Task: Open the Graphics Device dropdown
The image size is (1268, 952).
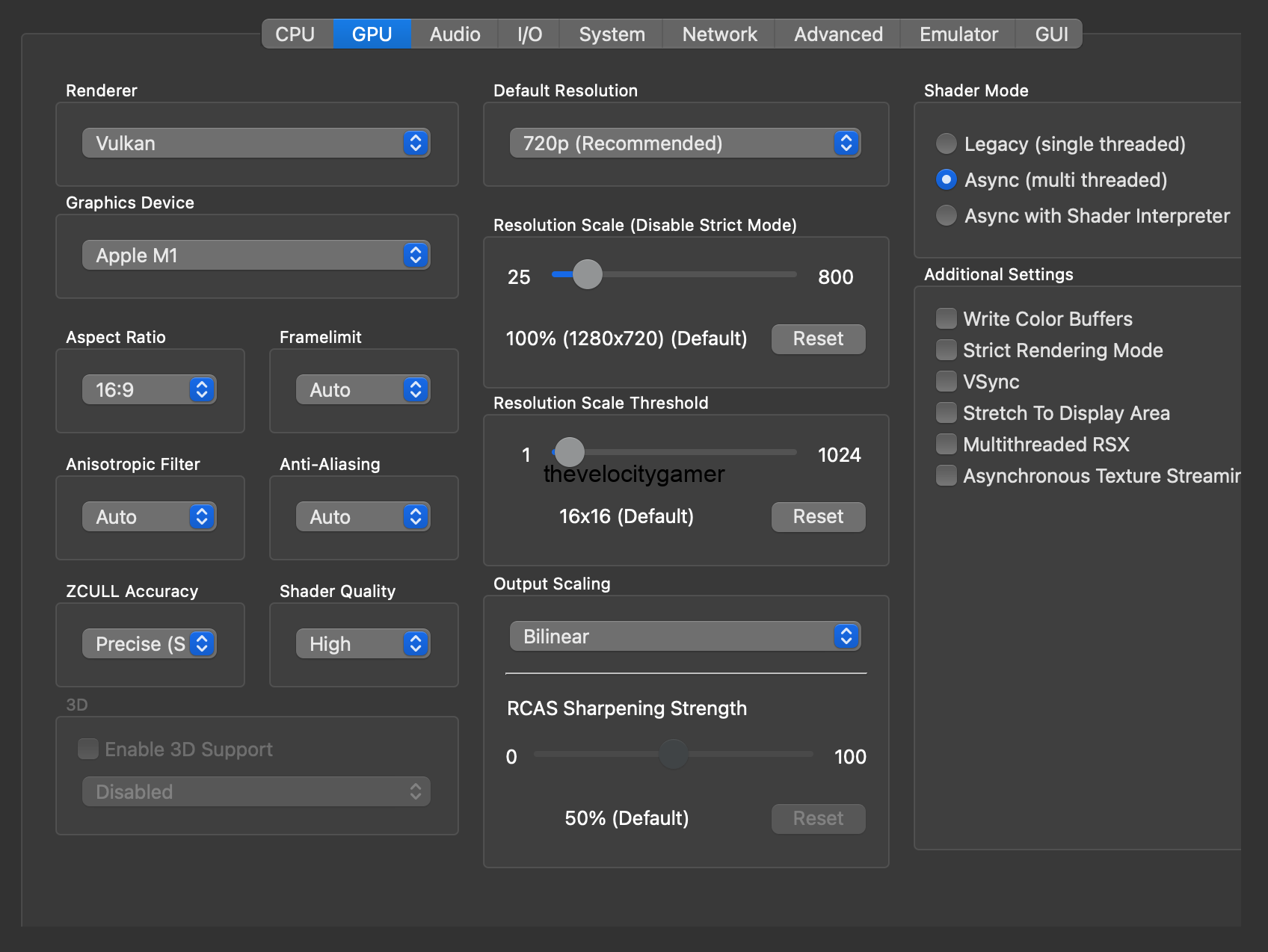Action: (256, 255)
